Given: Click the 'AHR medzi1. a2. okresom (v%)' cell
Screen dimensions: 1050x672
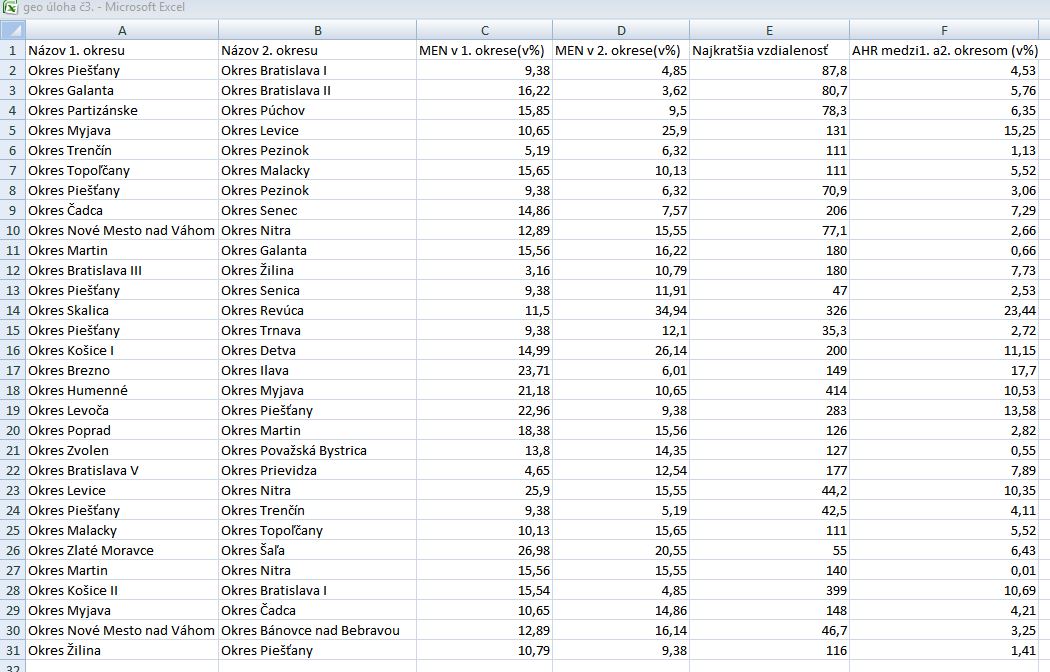Looking at the screenshot, I should 944,50.
